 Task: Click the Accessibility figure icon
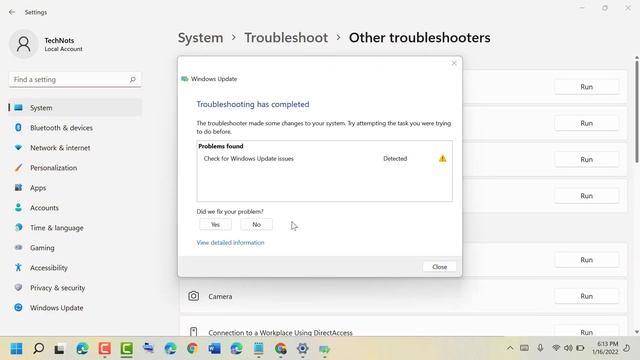pos(18,267)
